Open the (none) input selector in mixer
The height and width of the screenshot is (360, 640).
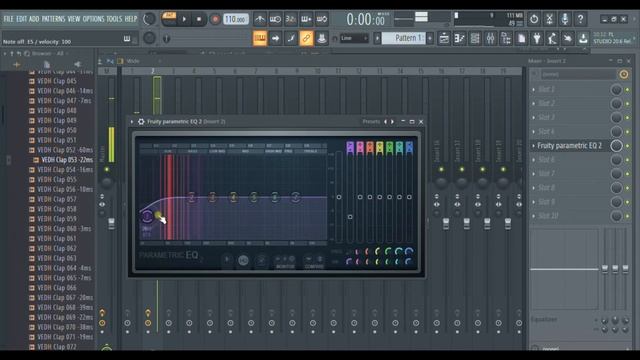pyautogui.click(x=578, y=74)
